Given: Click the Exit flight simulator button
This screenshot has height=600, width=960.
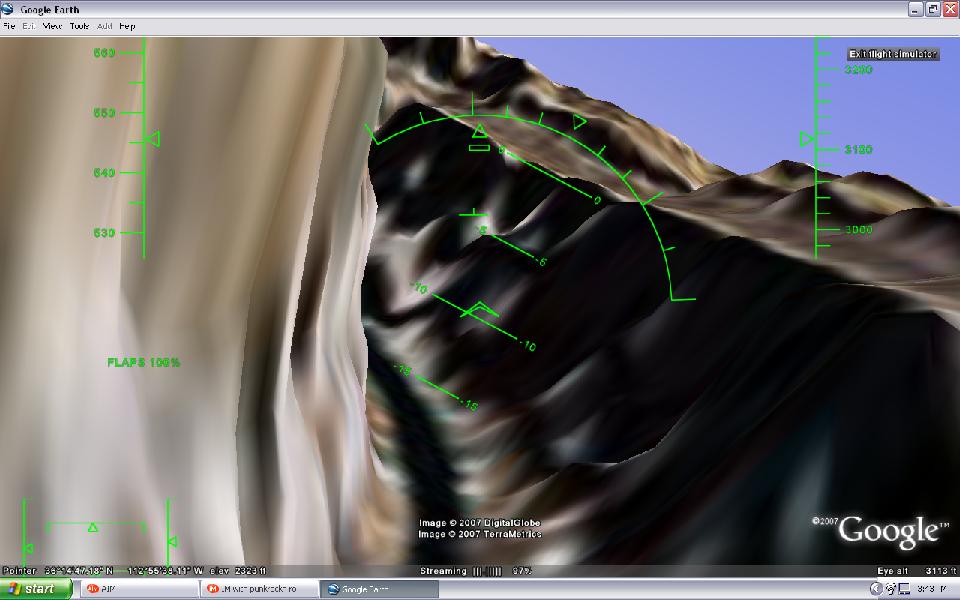Looking at the screenshot, I should click(892, 54).
